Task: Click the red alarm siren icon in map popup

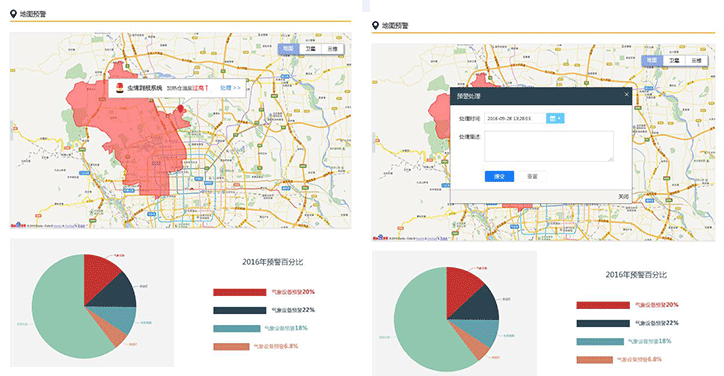Action: (x=120, y=88)
